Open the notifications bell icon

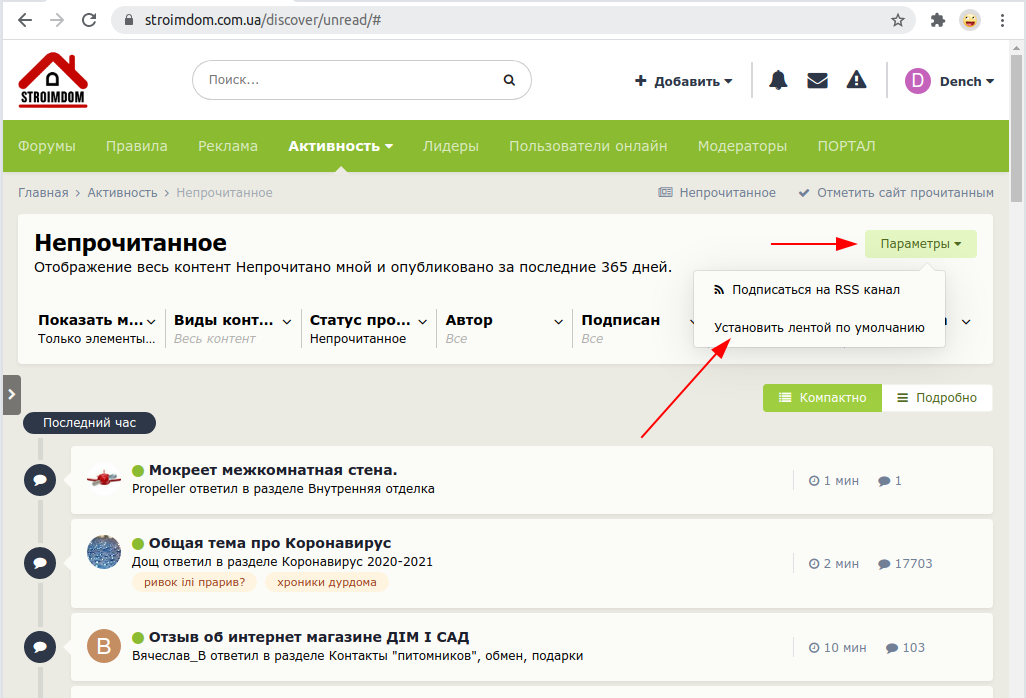778,80
